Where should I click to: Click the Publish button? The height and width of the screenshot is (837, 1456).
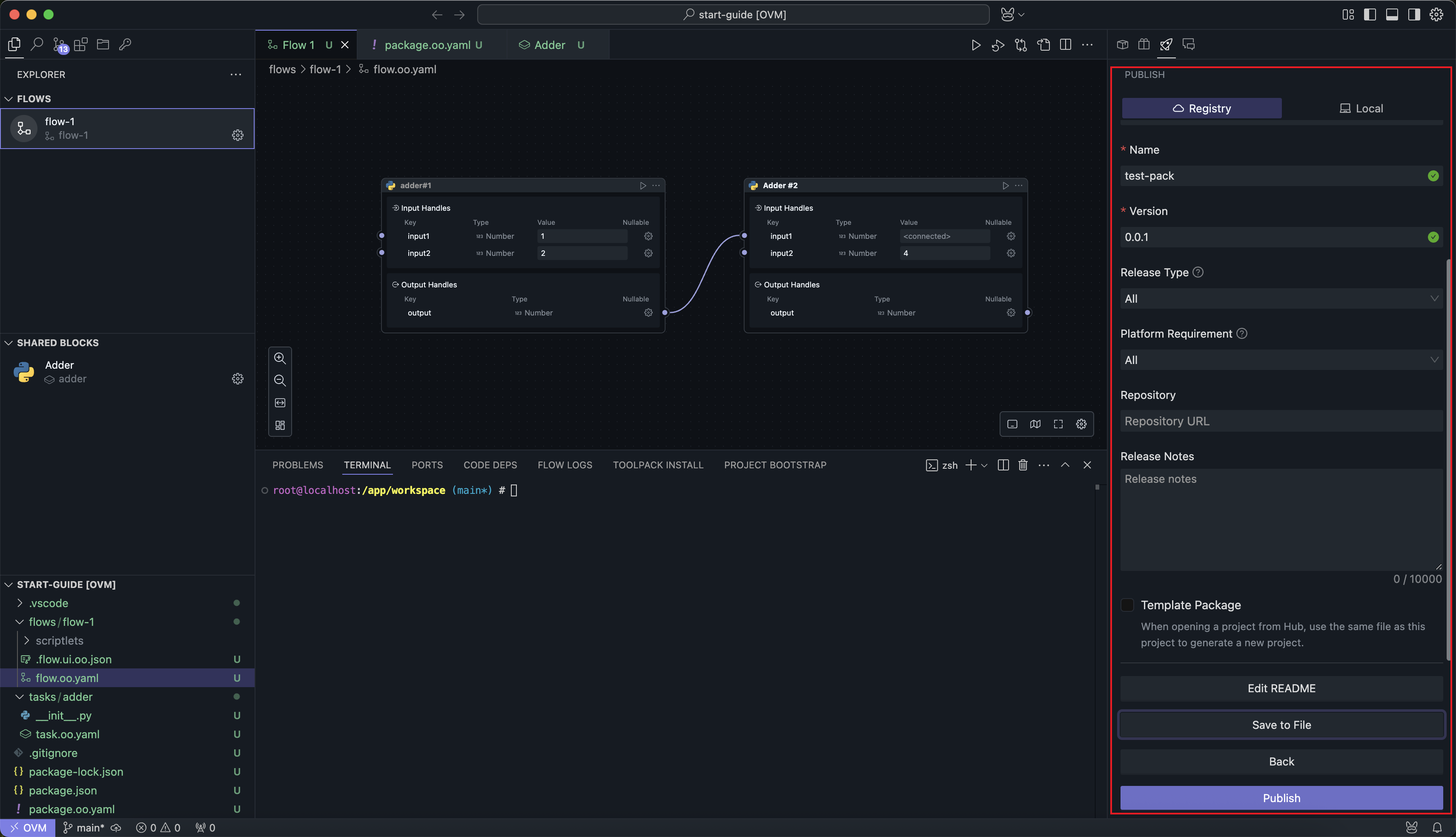(1281, 798)
